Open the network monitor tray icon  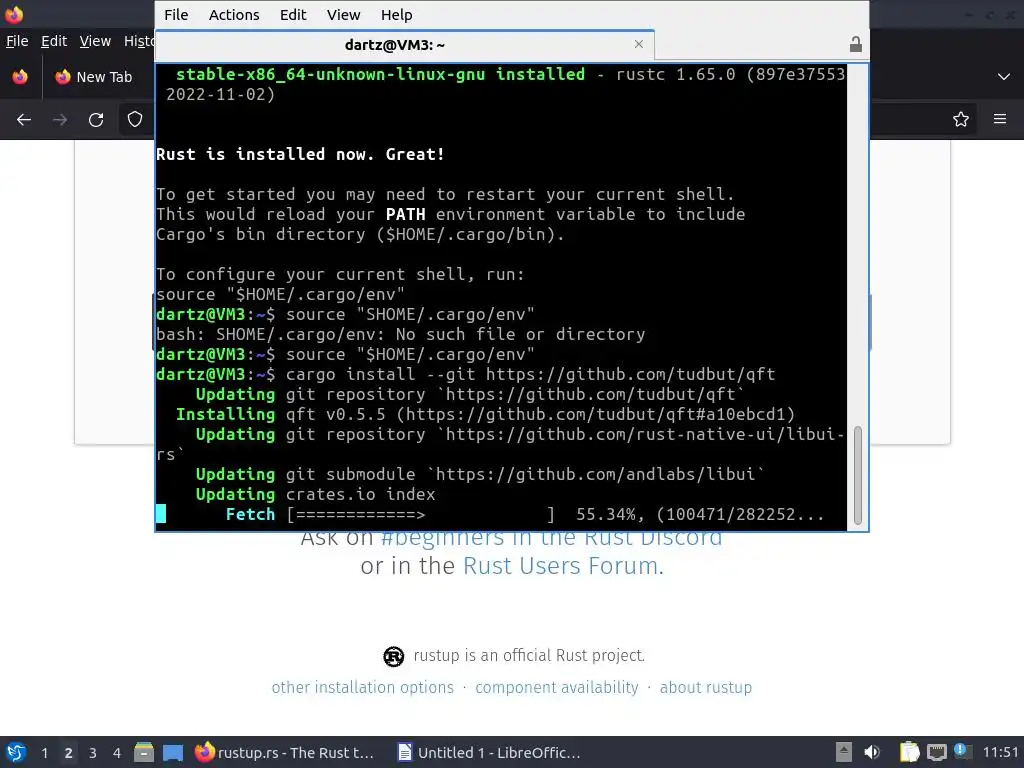coord(936,752)
